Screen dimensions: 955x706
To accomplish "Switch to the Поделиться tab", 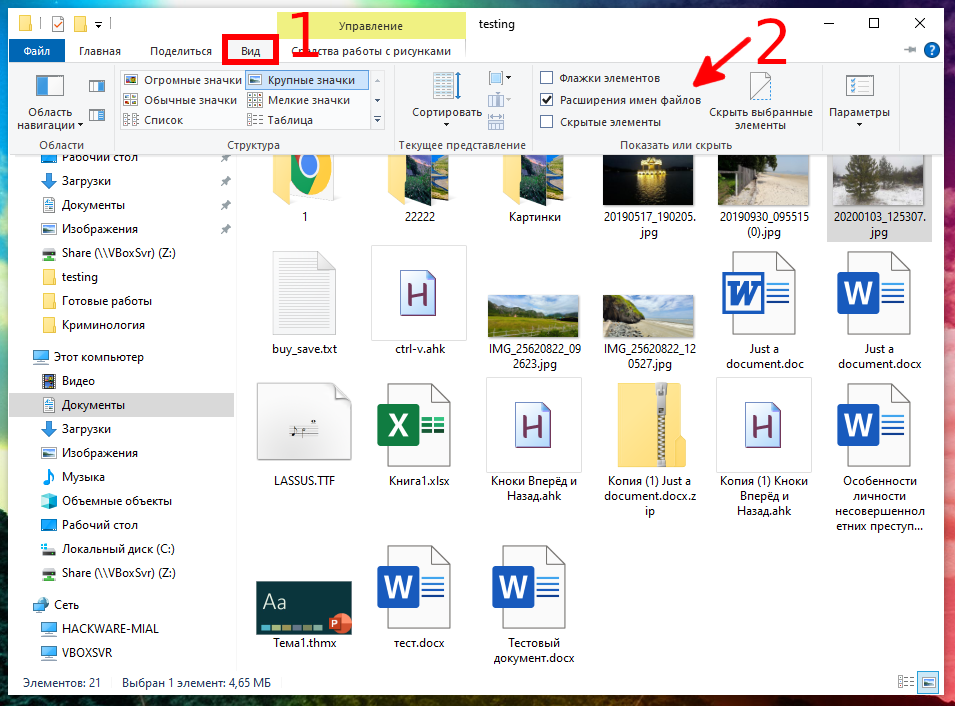I will click(x=181, y=51).
